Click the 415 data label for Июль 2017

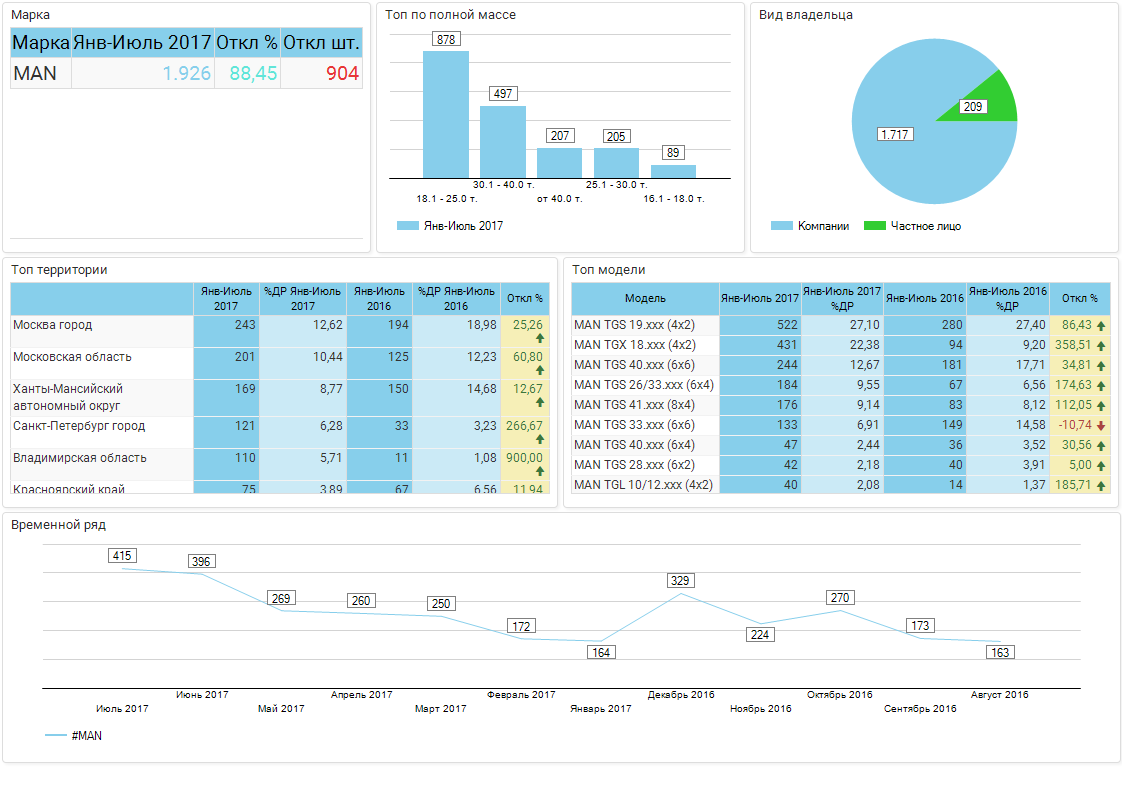[x=122, y=556]
